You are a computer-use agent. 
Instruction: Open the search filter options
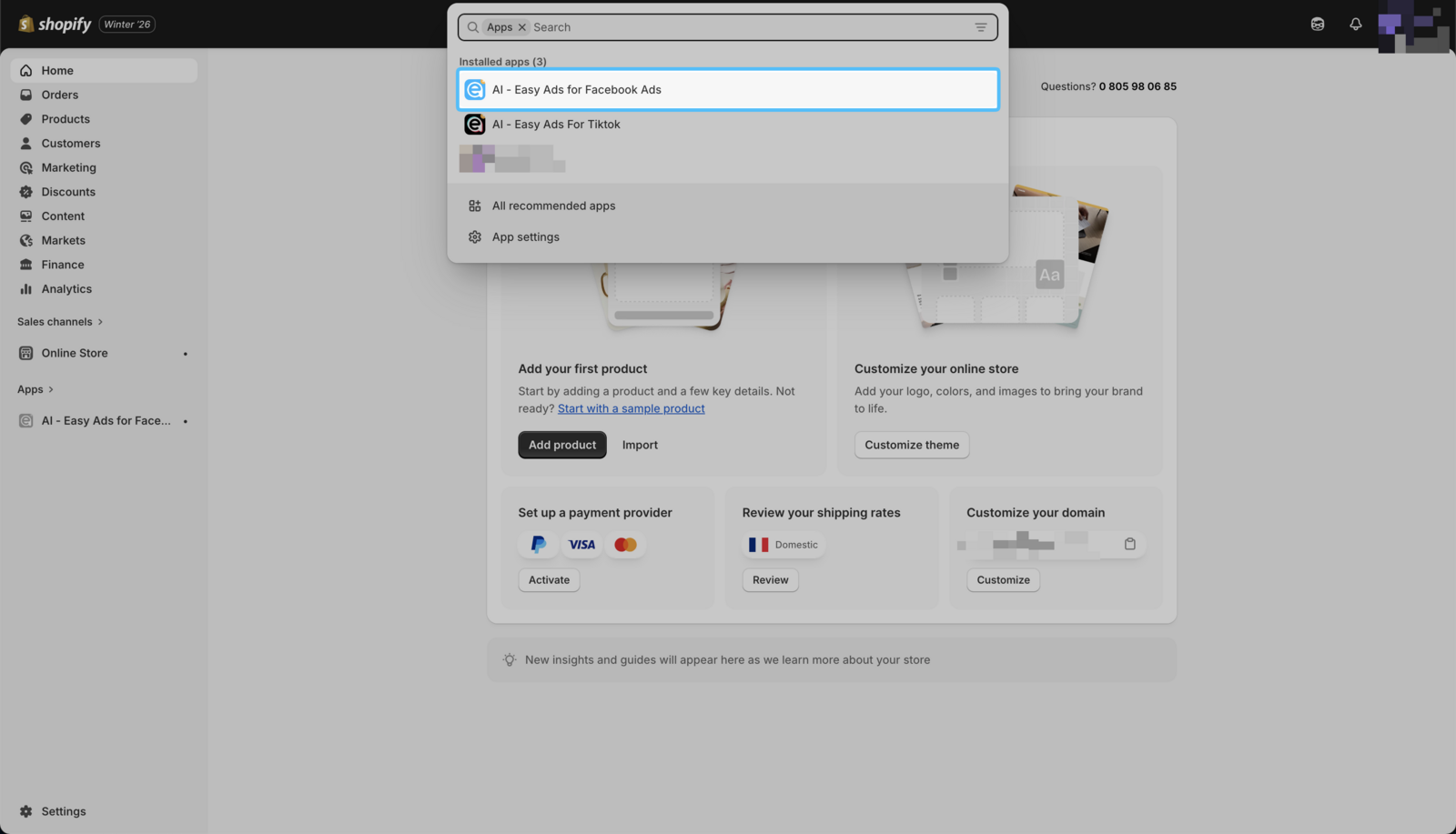pyautogui.click(x=980, y=26)
